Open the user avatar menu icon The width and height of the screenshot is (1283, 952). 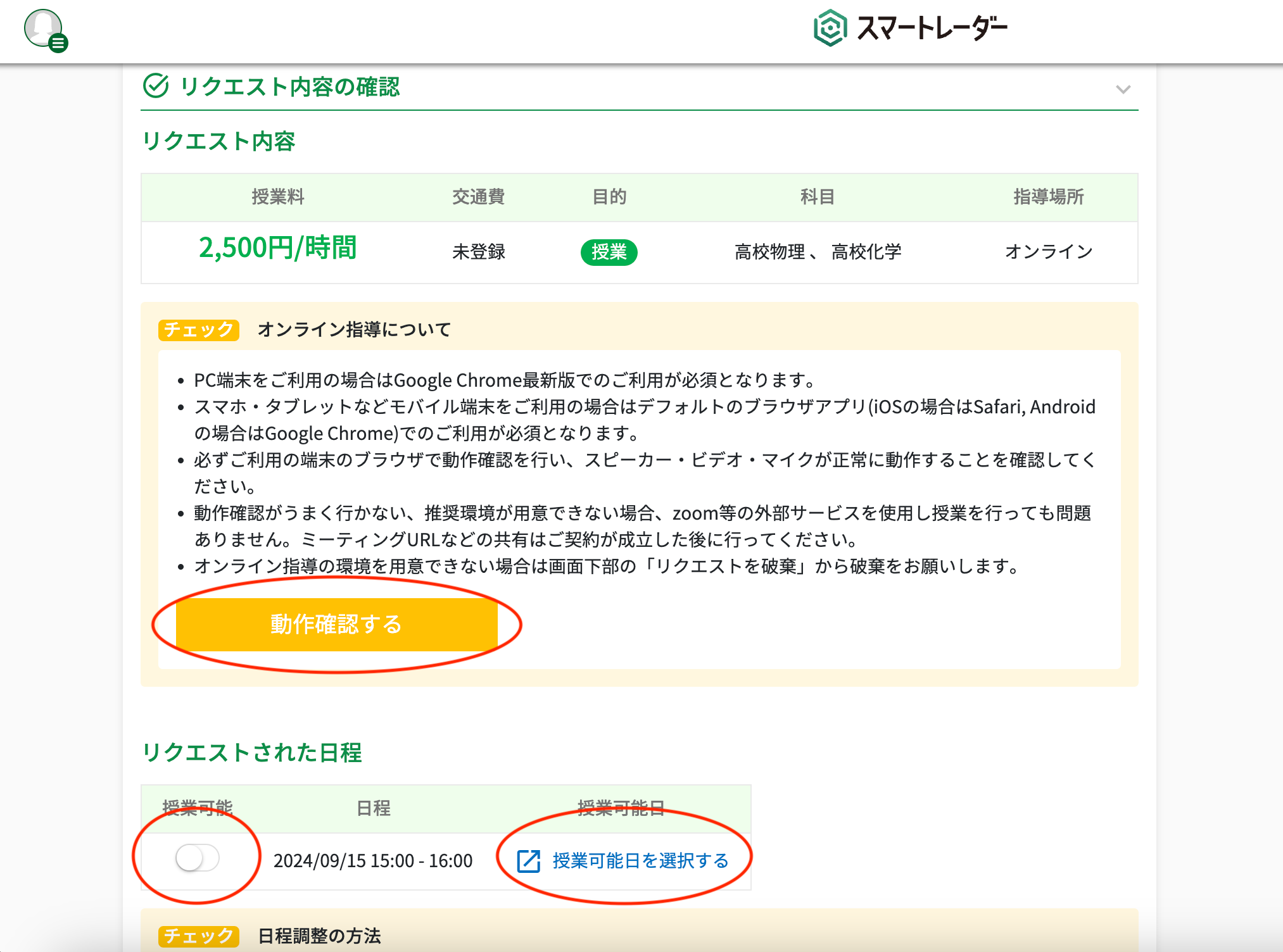[x=46, y=30]
